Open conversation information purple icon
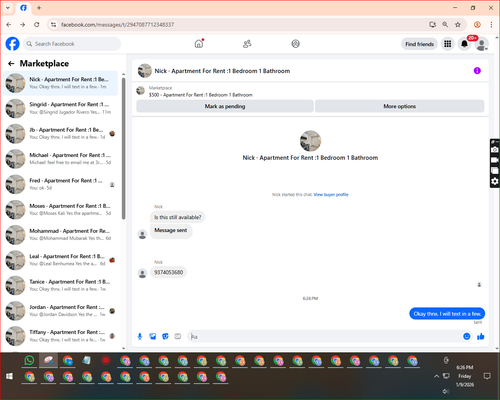 (477, 71)
